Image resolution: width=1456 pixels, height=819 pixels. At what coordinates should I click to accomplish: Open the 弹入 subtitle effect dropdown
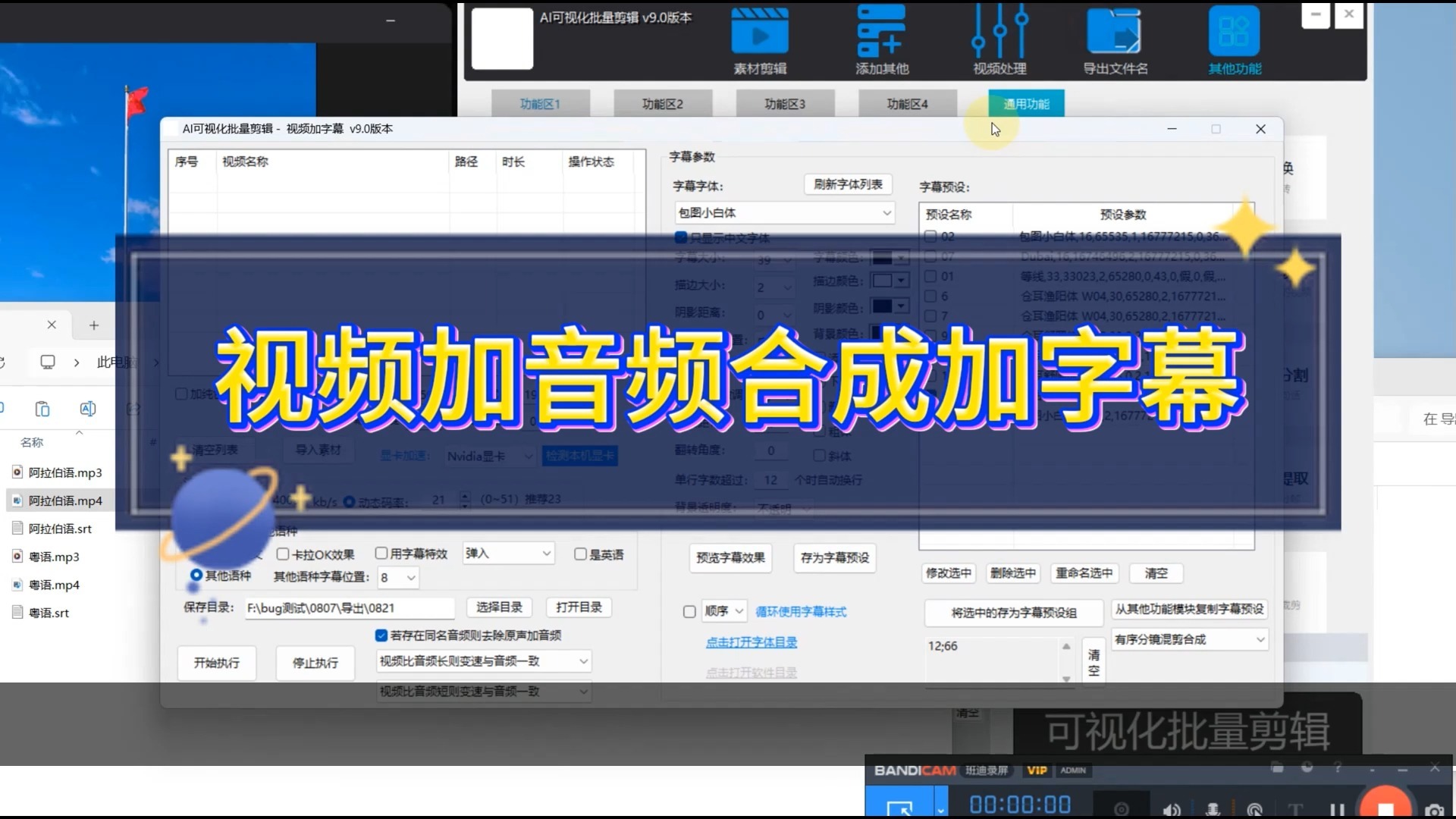click(509, 554)
